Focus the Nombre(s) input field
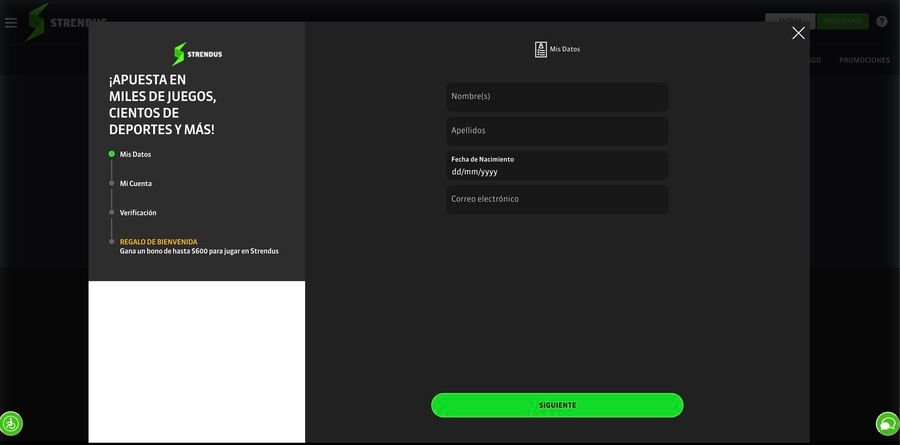The height and width of the screenshot is (445, 900). click(557, 96)
